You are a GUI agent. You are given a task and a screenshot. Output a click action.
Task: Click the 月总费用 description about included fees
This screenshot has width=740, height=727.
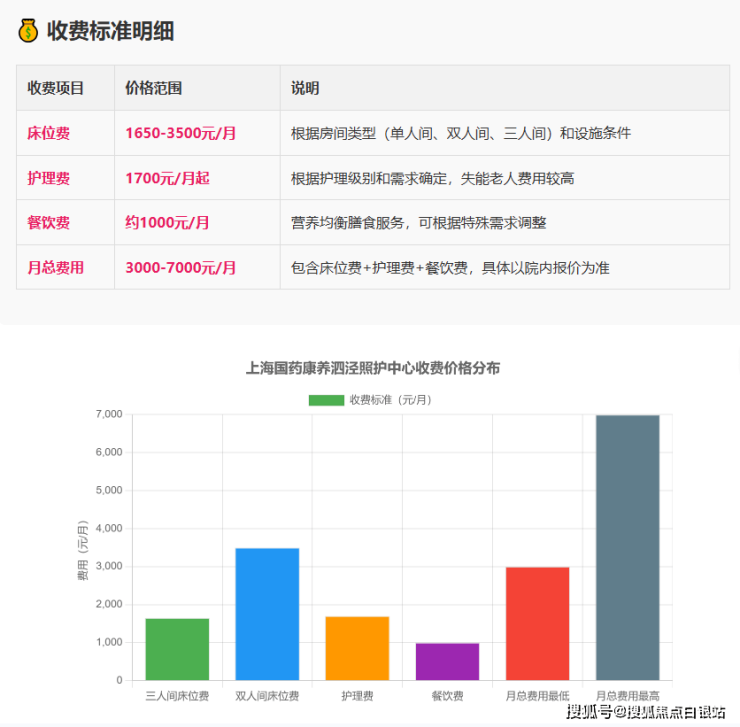450,268
